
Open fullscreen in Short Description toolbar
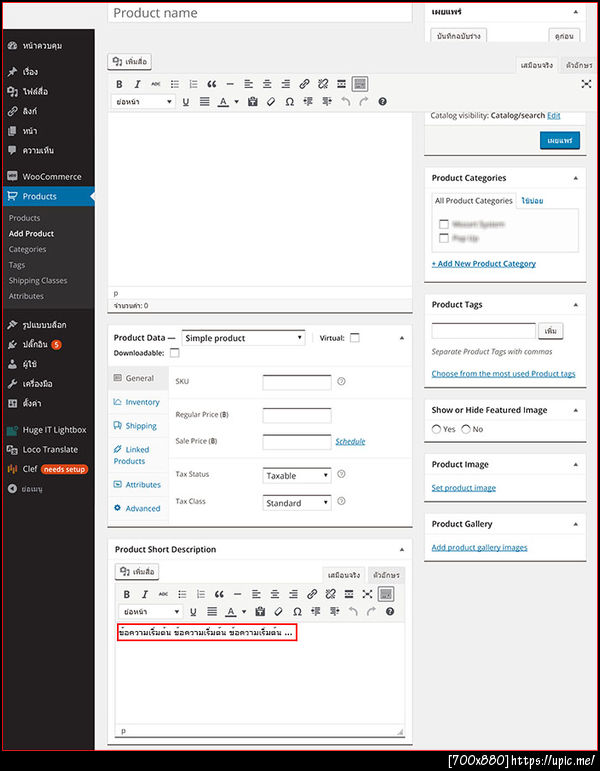367,594
